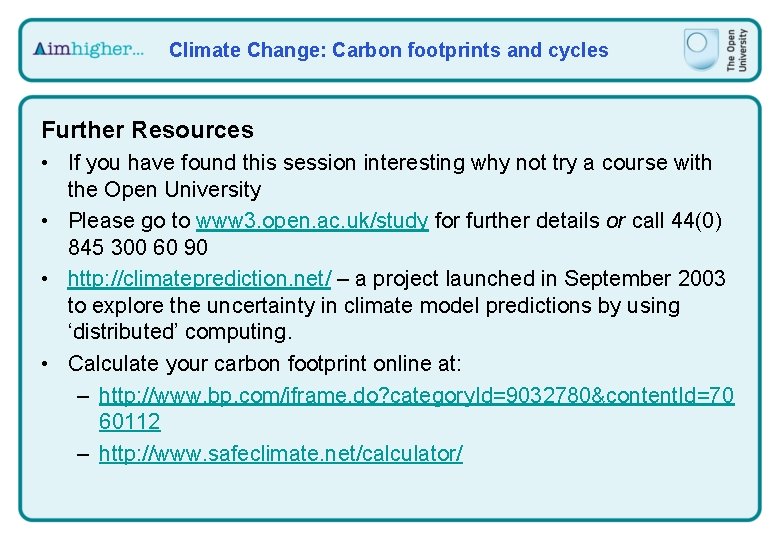Open the www3.open.ac.uk/study link

click(312, 221)
